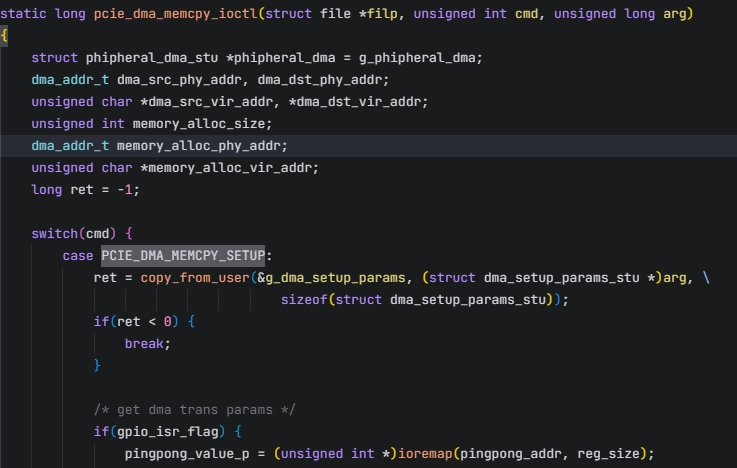Place cursor on the long ret = -1 line
The image size is (737, 468).
point(85,189)
